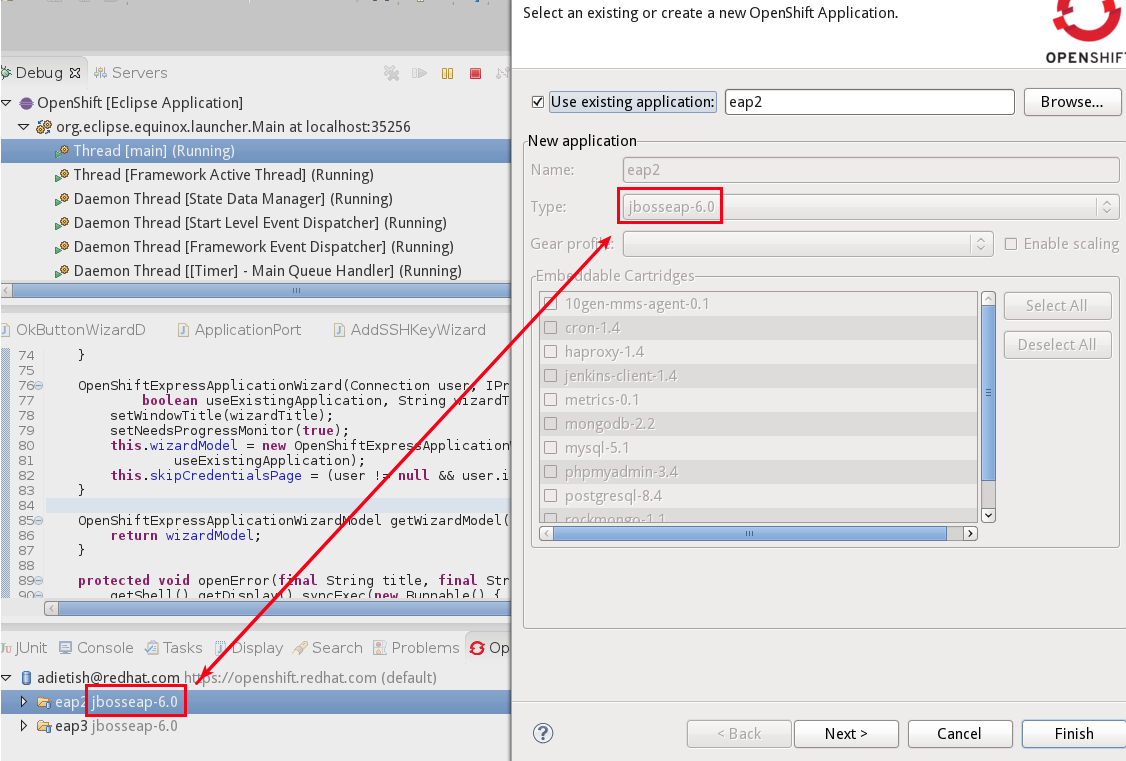Viewport: 1126px width, 761px height.
Task: Collapse the adietish@redhat.com connection node
Action: click(x=6, y=678)
